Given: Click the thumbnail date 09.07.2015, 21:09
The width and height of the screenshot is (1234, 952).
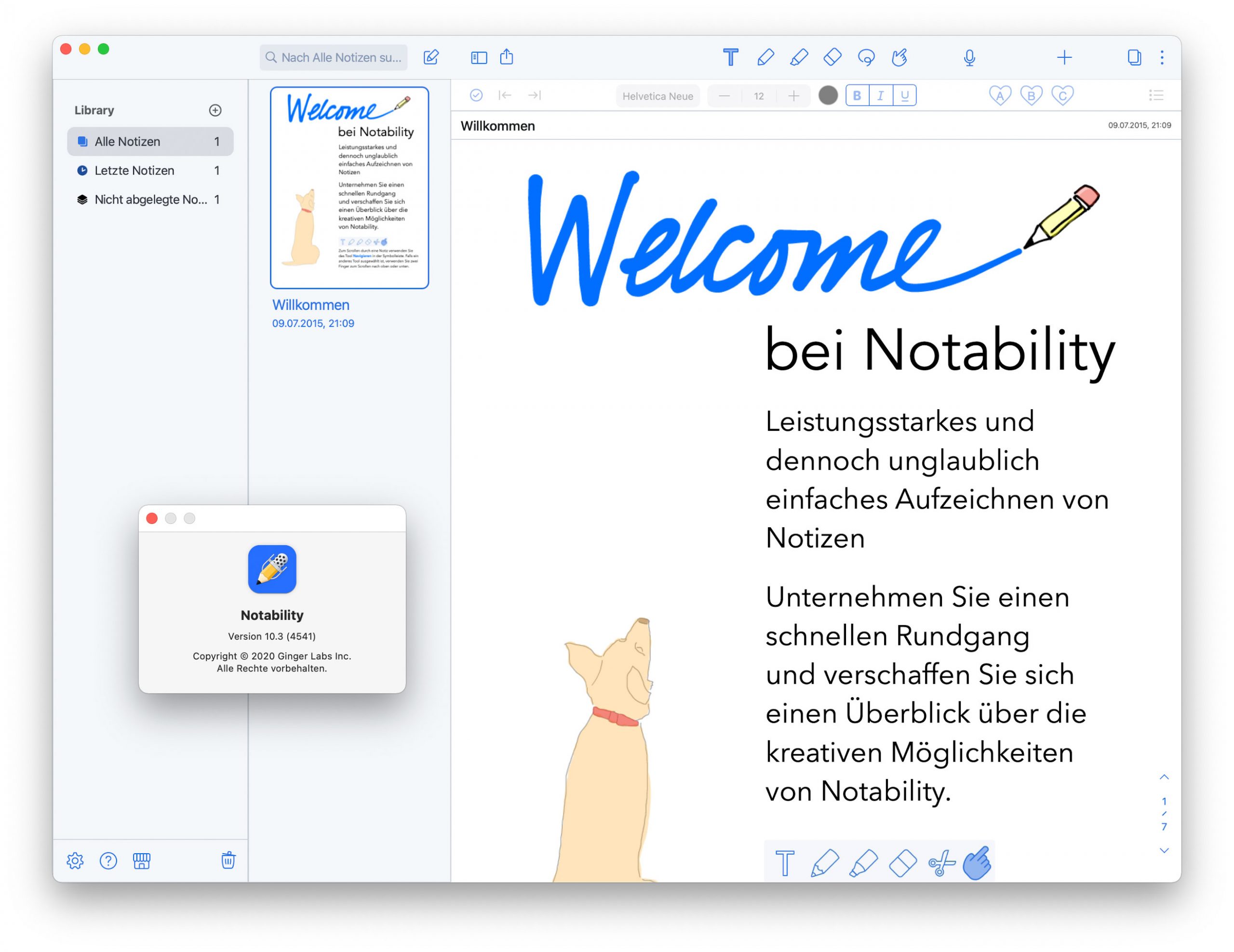Looking at the screenshot, I should pyautogui.click(x=313, y=323).
